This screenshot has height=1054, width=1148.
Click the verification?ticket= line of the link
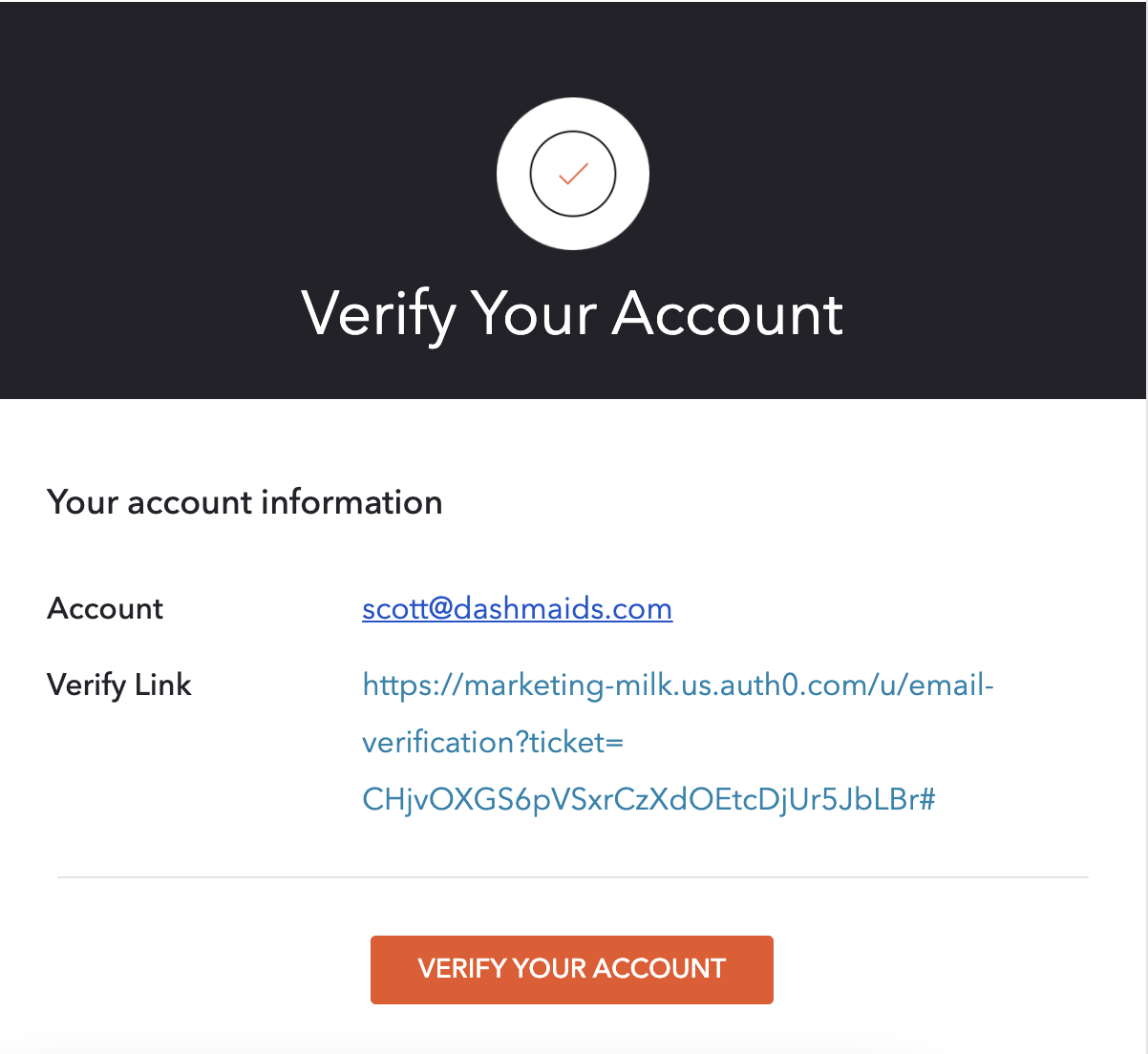(x=493, y=742)
